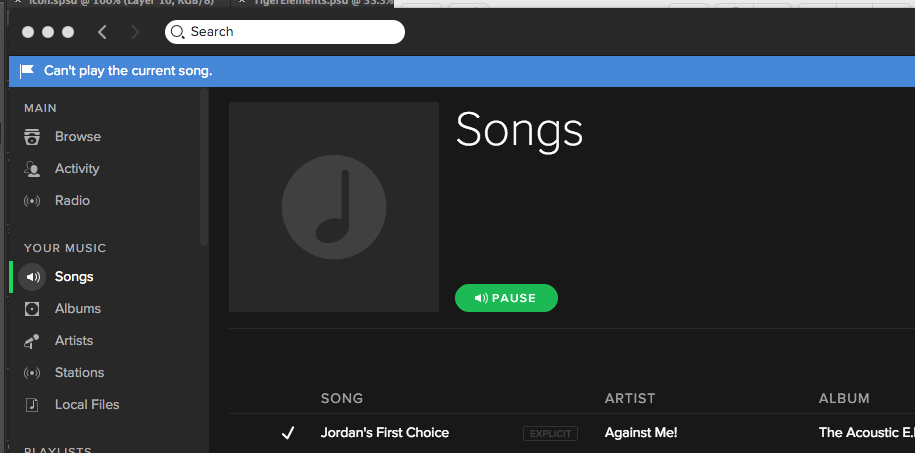Open Artists via microphone icon
This screenshot has width=915, height=453.
click(32, 341)
